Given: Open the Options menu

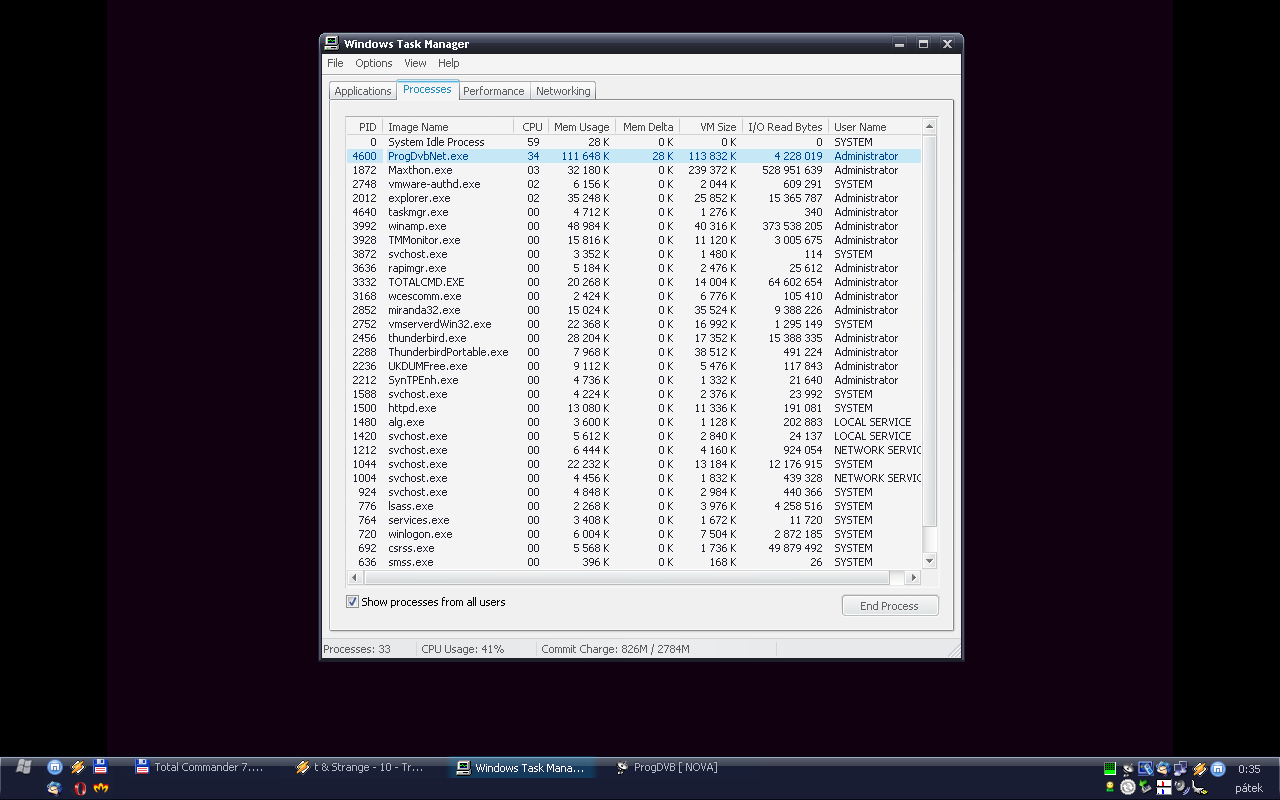Looking at the screenshot, I should point(374,63).
